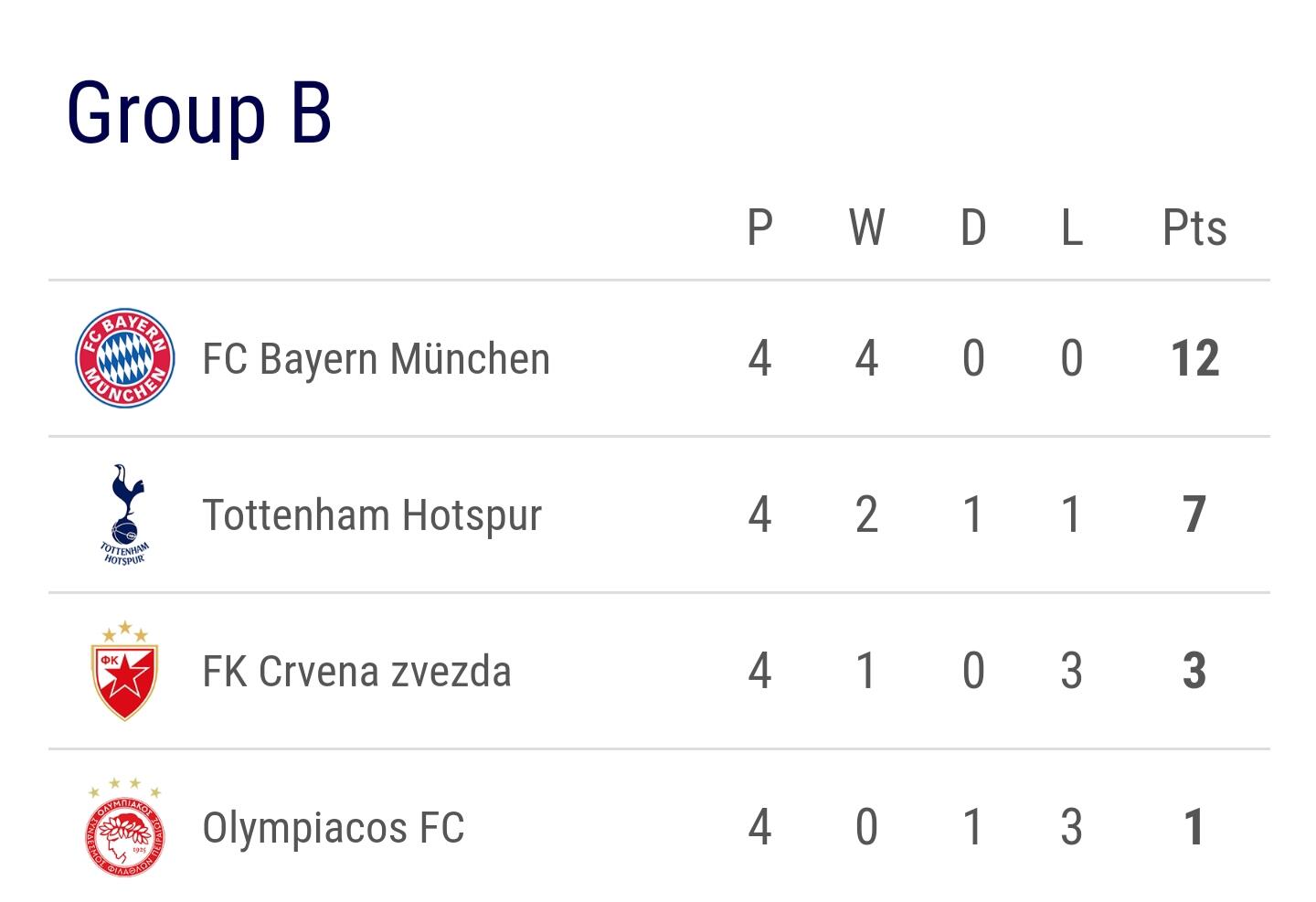1316x902 pixels.
Task: Click the FC Bayern München club crest
Action: [x=124, y=358]
